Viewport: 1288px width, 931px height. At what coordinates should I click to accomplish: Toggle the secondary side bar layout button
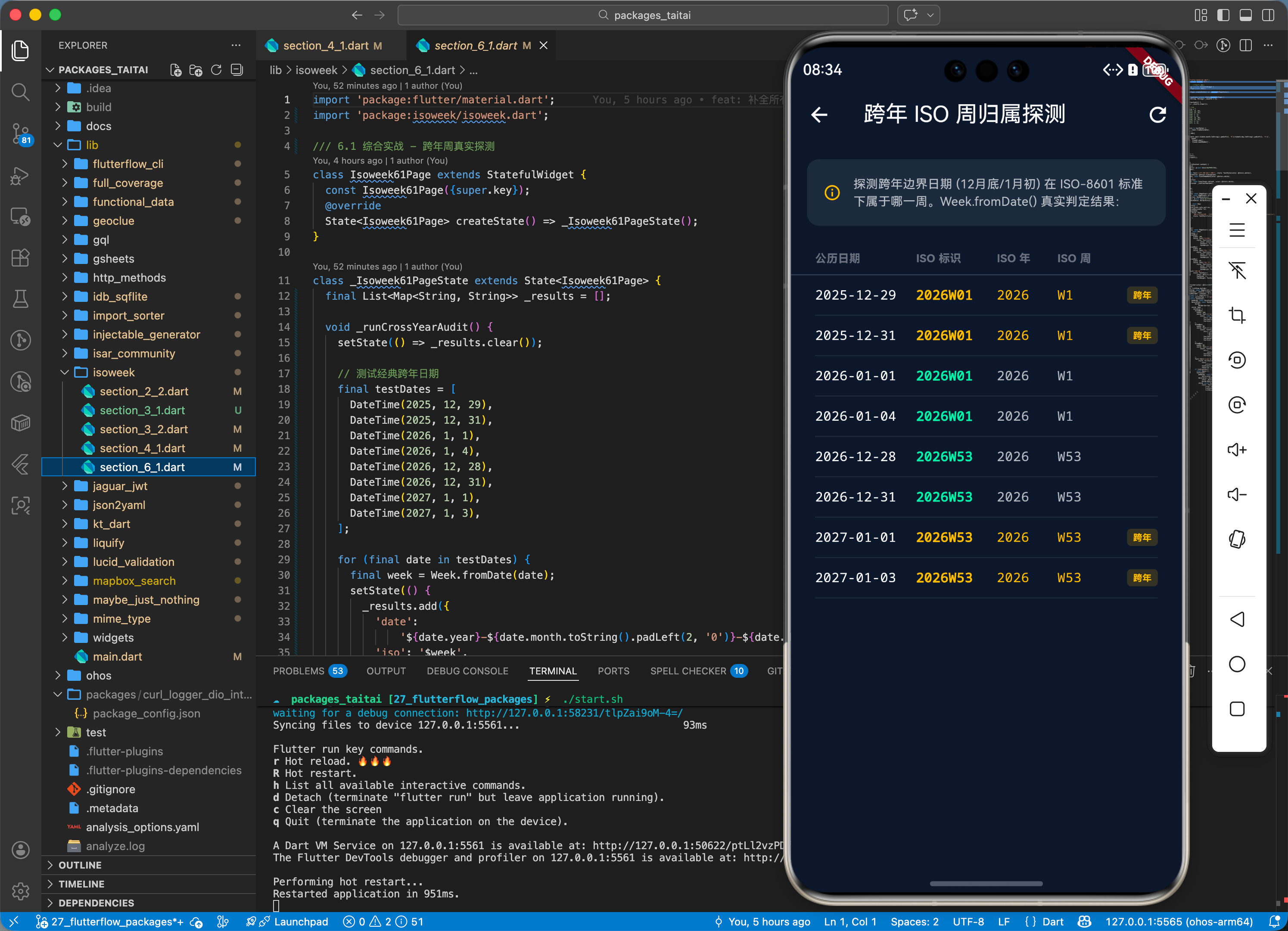[1268, 16]
